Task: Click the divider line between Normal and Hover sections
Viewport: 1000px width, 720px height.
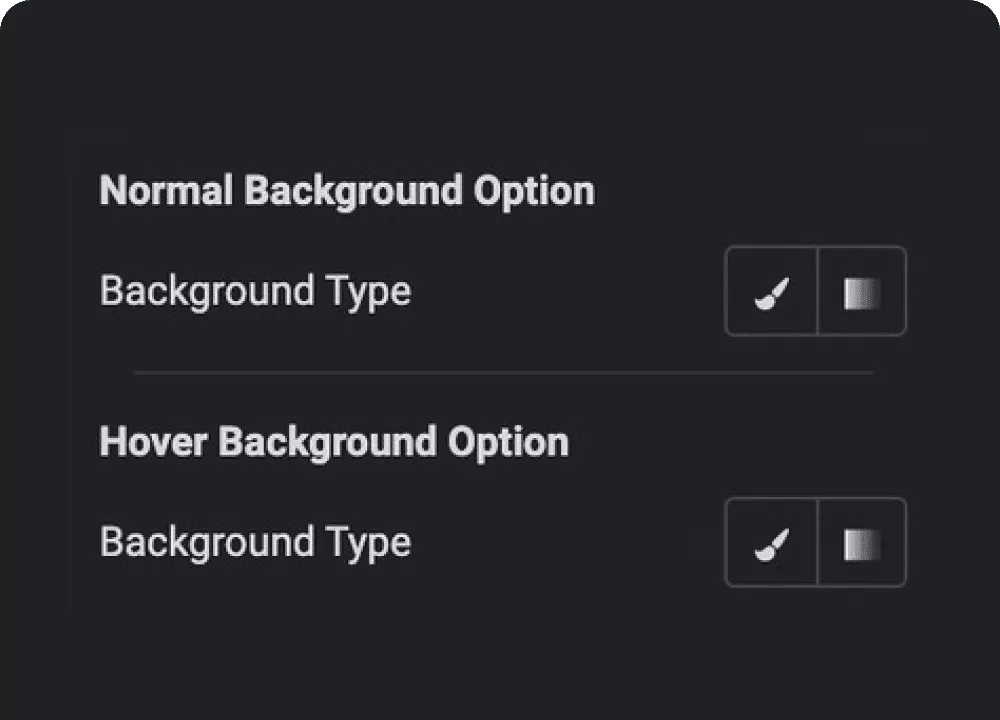Action: point(503,372)
